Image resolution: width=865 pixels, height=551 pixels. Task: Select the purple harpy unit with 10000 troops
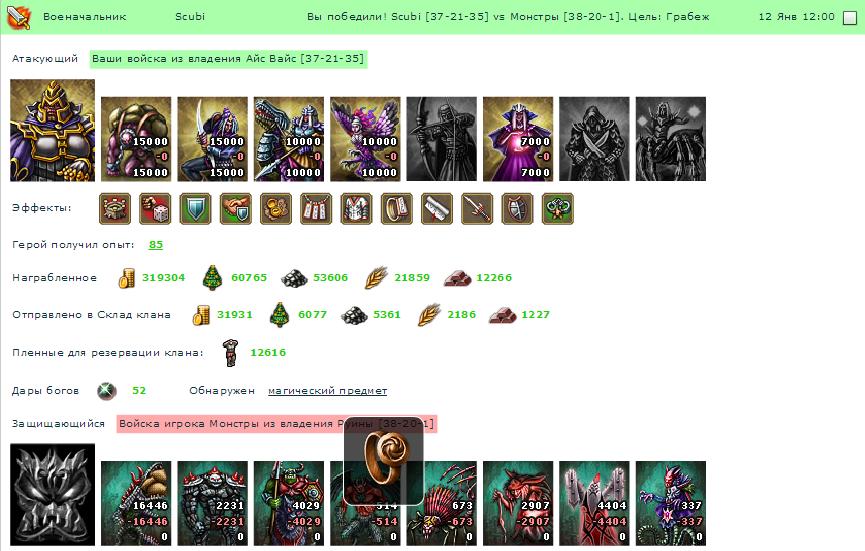pyautogui.click(x=365, y=139)
